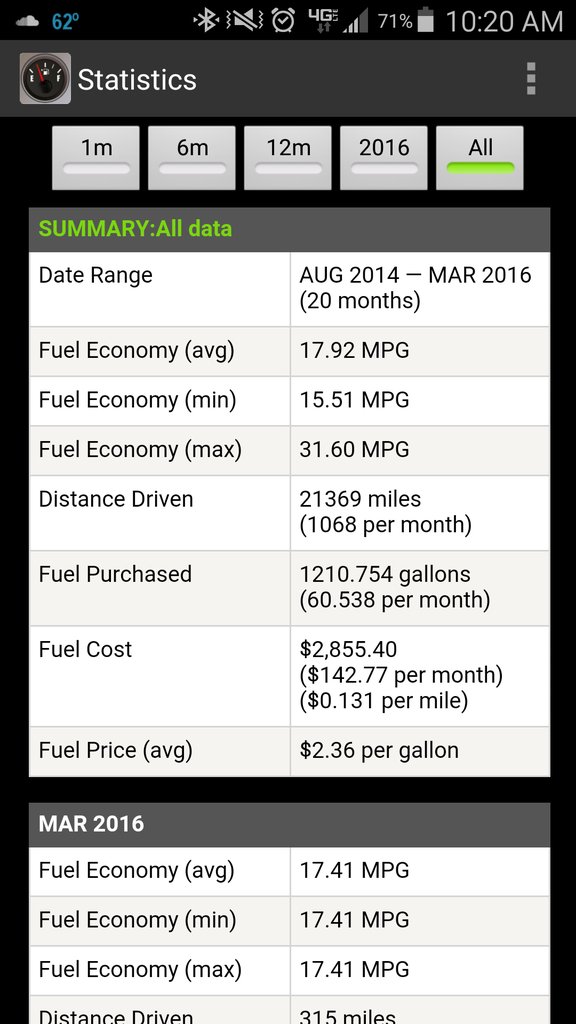
Task: Tap the weather cloud icon in status bar
Action: coord(27,22)
